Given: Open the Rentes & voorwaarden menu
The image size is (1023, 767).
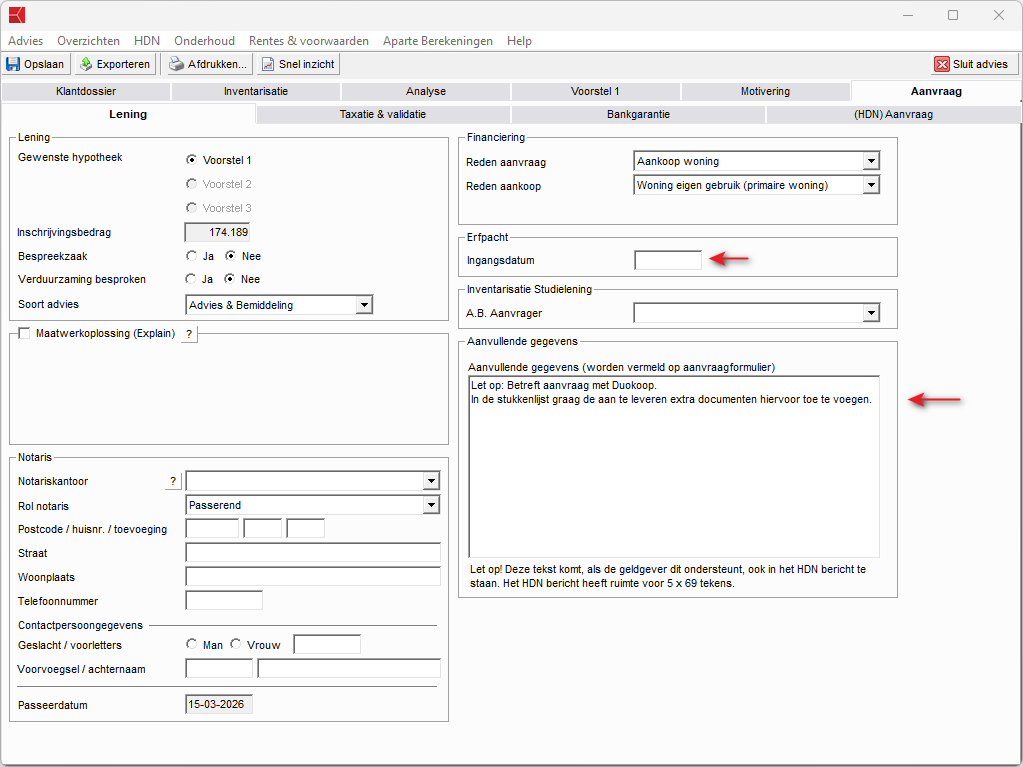Looking at the screenshot, I should (x=309, y=40).
